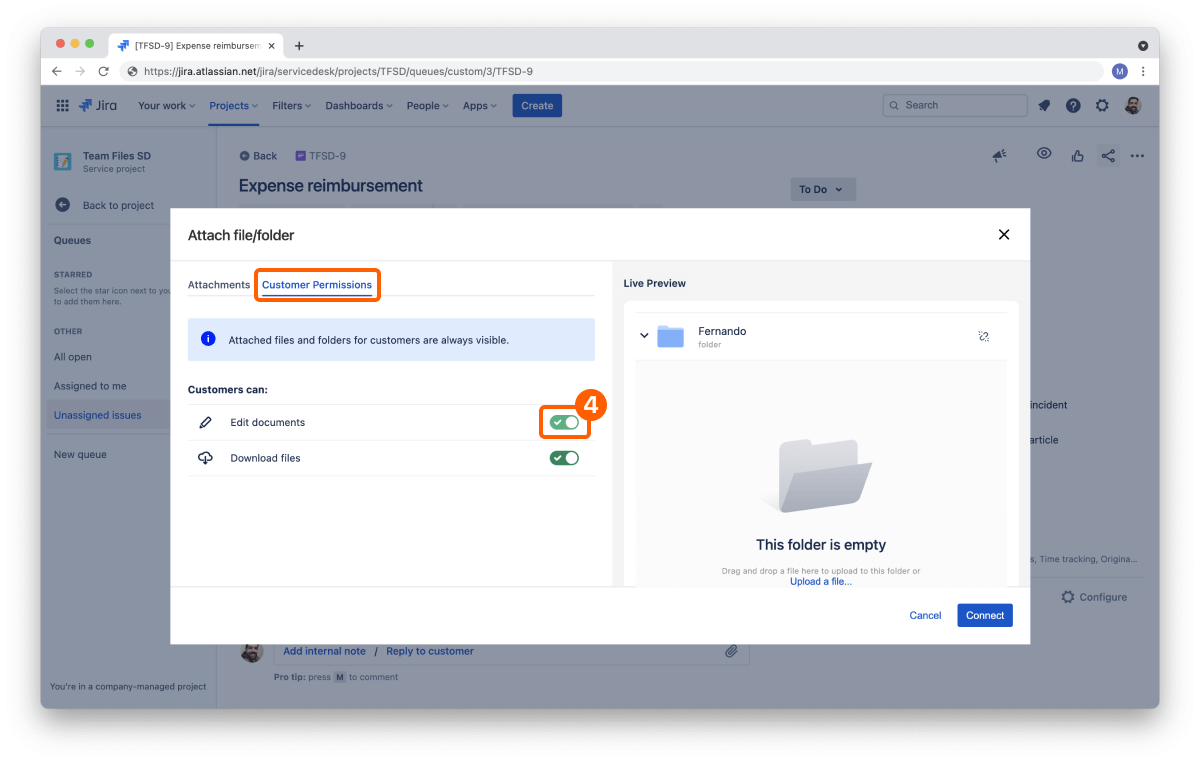Click the thumbs up vote icon
1200x762 pixels.
pos(1077,155)
